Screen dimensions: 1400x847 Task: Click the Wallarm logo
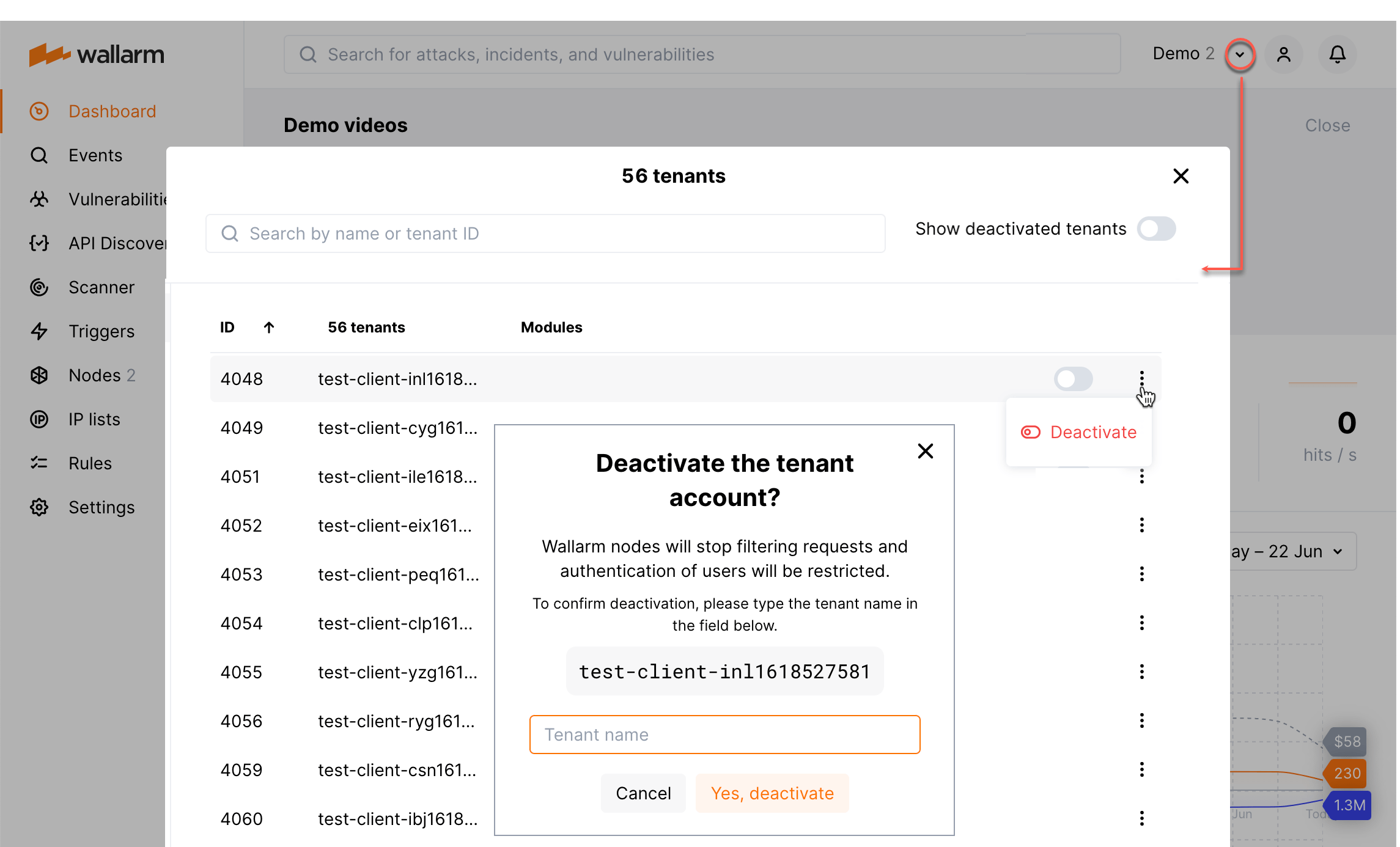[x=96, y=54]
